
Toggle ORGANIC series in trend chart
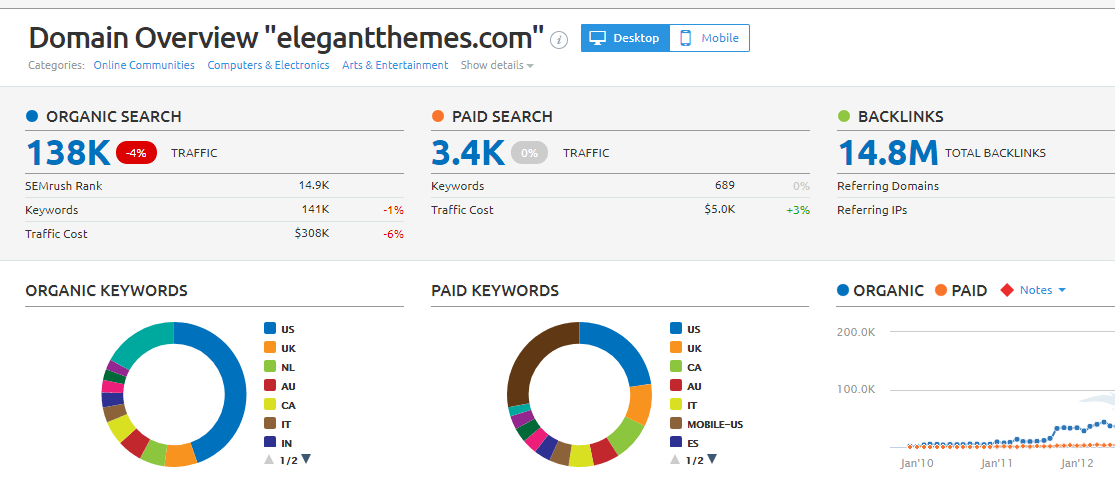click(x=880, y=290)
